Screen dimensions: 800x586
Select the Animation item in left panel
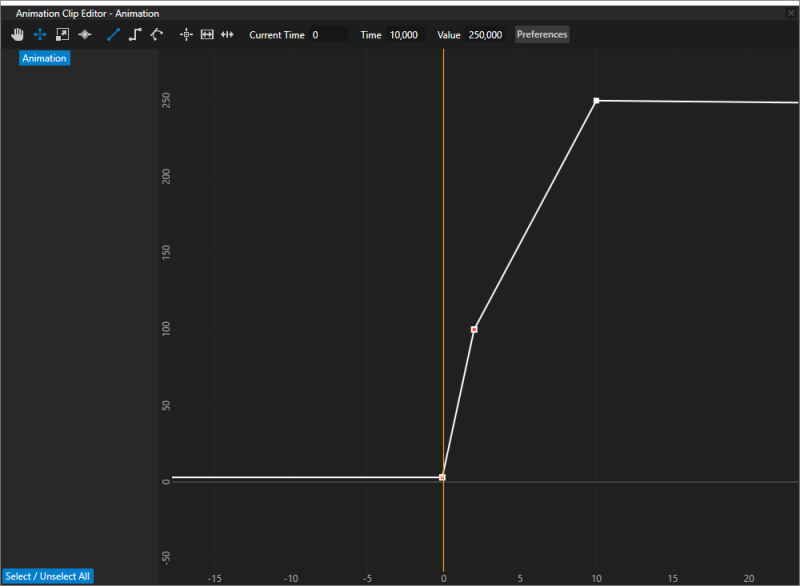44,58
